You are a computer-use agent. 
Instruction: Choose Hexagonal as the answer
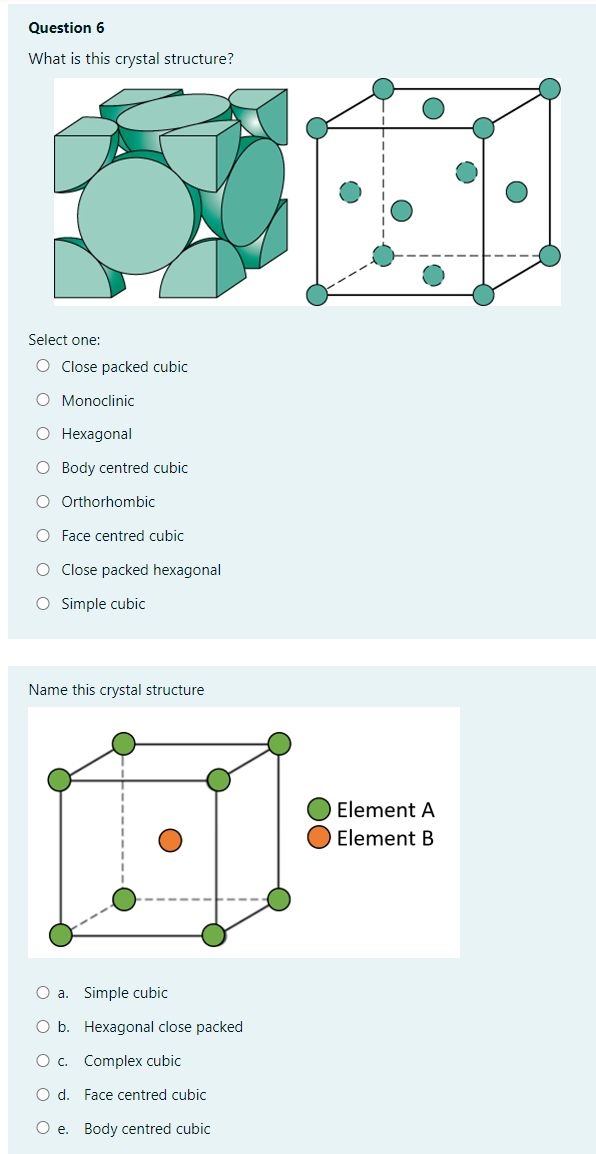pos(43,433)
